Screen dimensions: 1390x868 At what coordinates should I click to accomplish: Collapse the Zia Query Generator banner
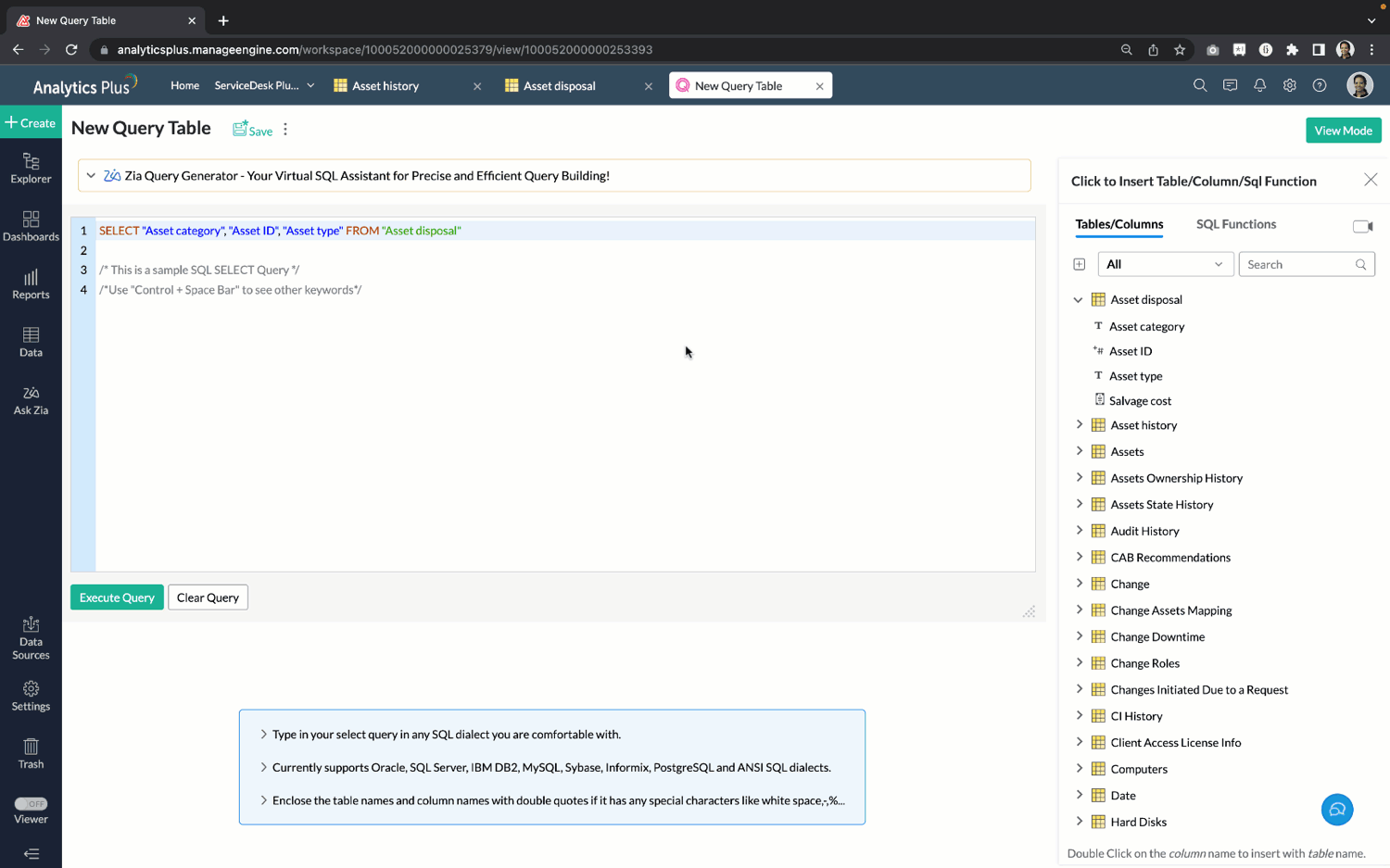pyautogui.click(x=91, y=176)
